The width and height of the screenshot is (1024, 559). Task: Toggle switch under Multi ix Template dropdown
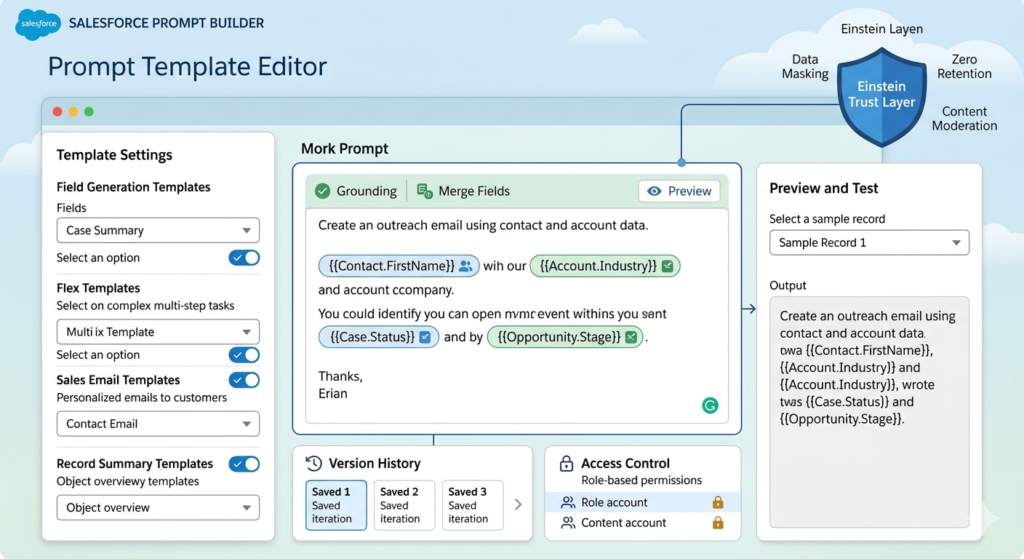(x=244, y=355)
